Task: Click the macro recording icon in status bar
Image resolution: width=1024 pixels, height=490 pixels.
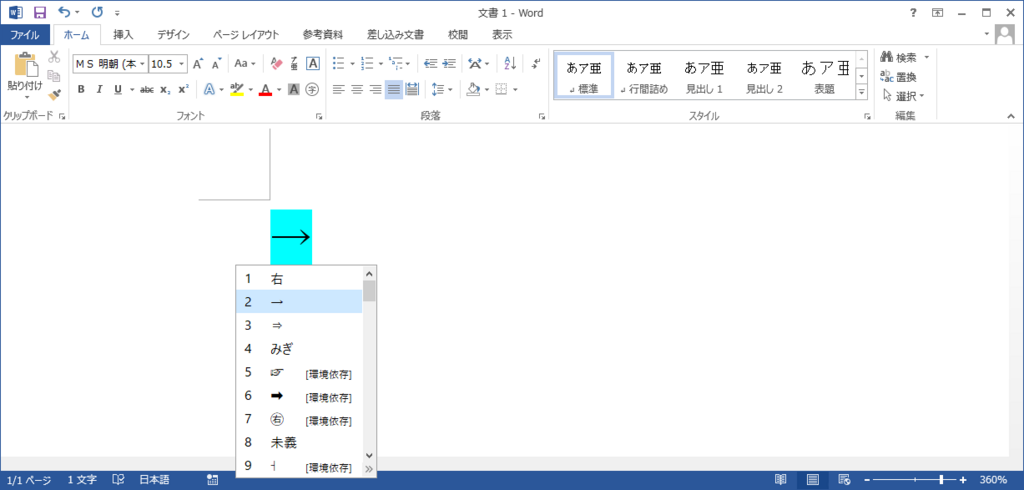Action: (x=212, y=480)
